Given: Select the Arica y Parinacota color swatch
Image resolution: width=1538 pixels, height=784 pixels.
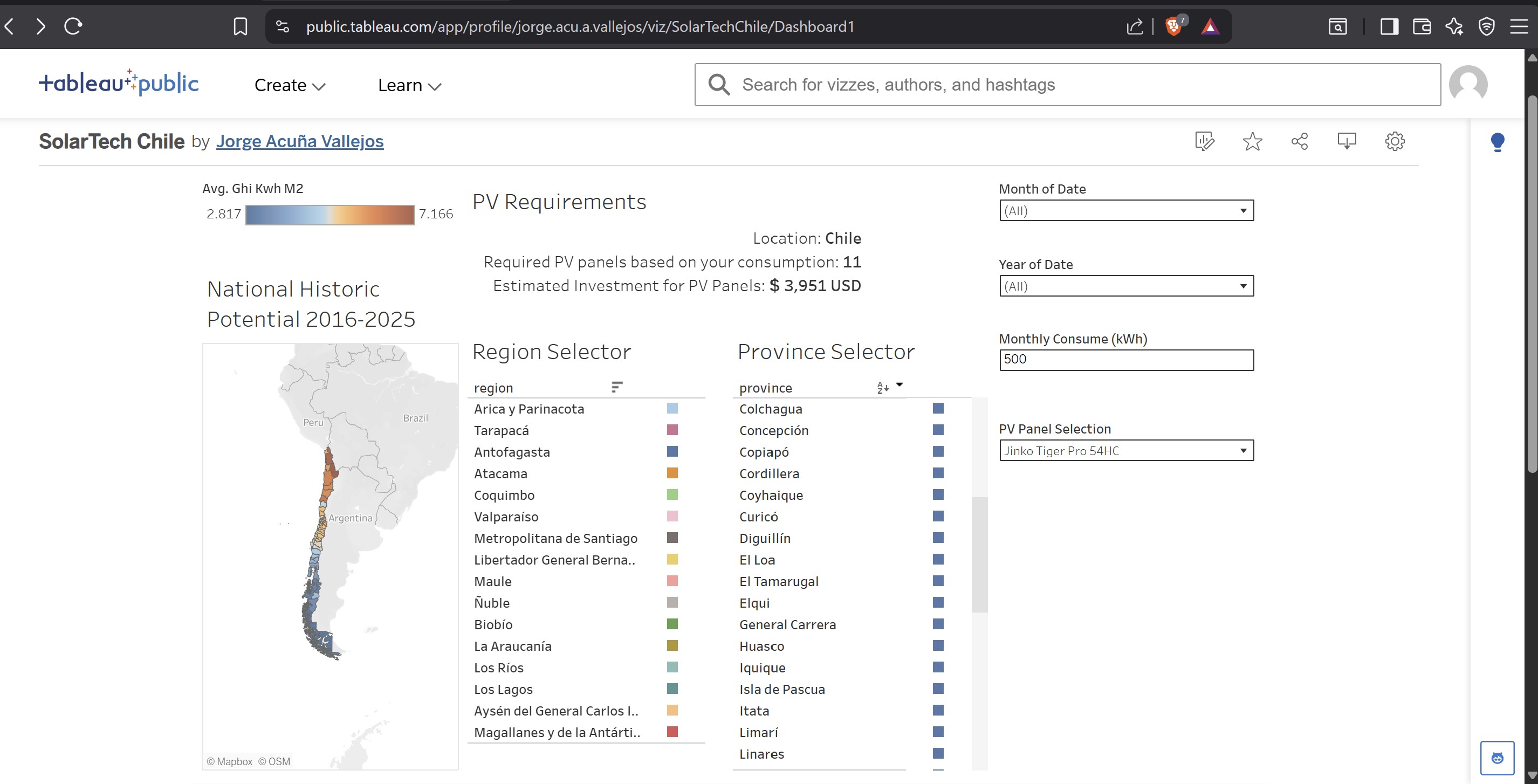Looking at the screenshot, I should coord(672,408).
